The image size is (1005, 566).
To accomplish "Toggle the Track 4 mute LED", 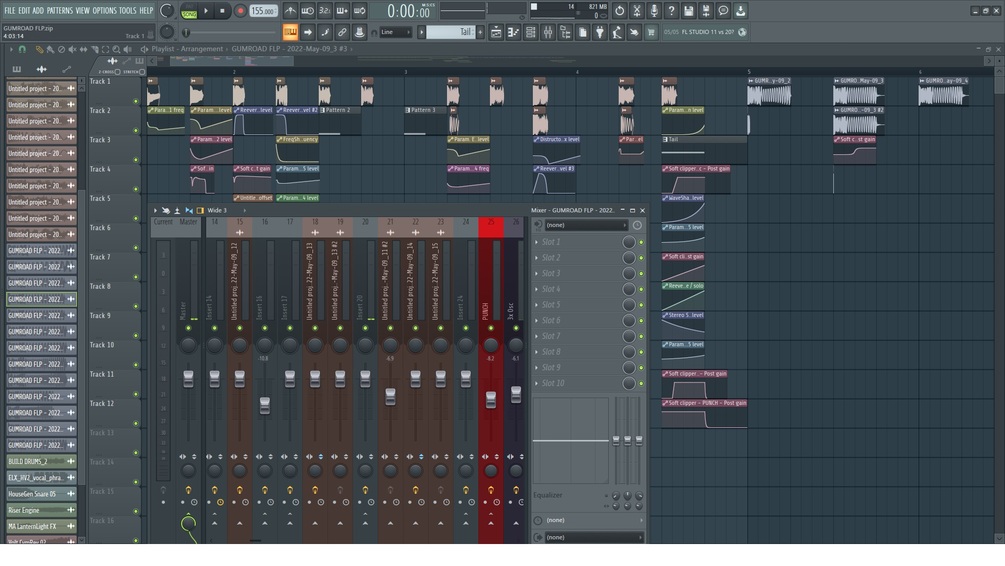I will click(x=136, y=189).
